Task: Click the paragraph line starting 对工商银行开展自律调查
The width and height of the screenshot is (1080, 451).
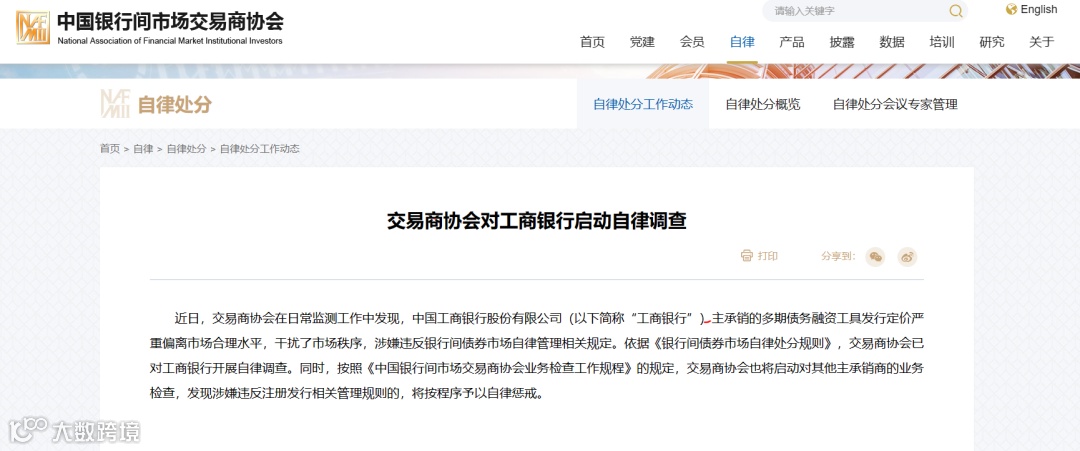Action: (x=537, y=369)
